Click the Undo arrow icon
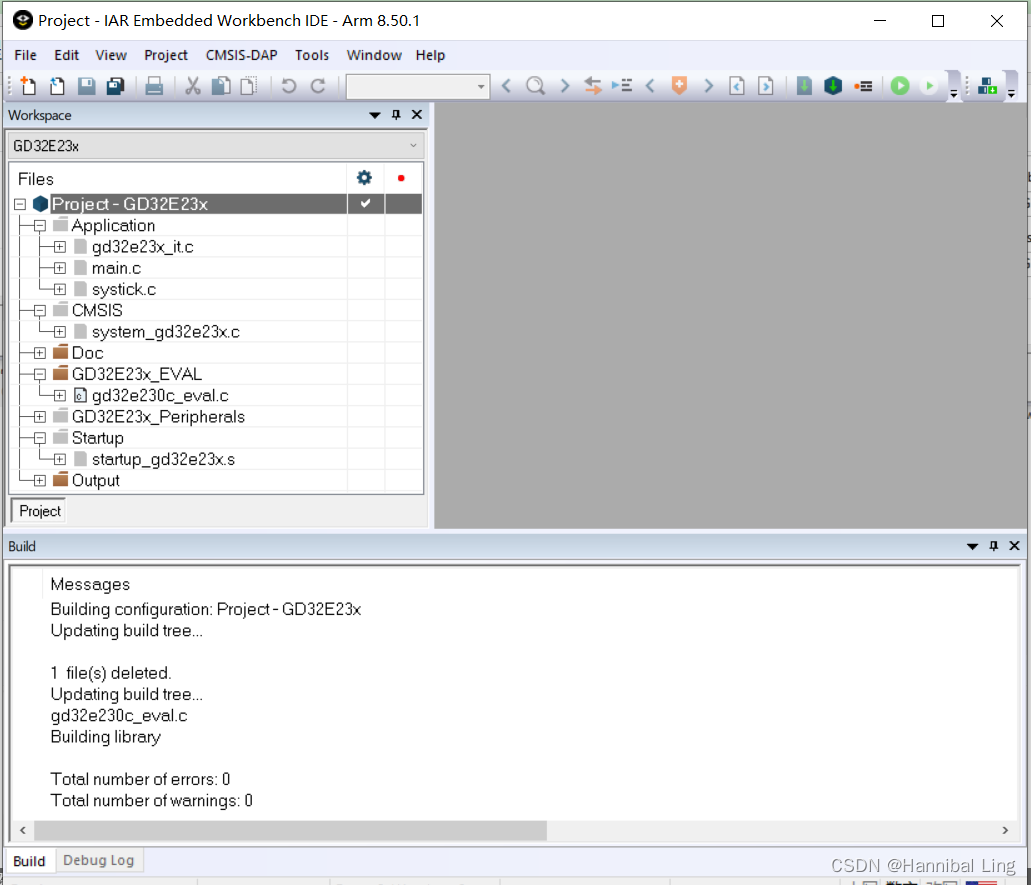Viewport: 1031px width, 885px height. (289, 86)
